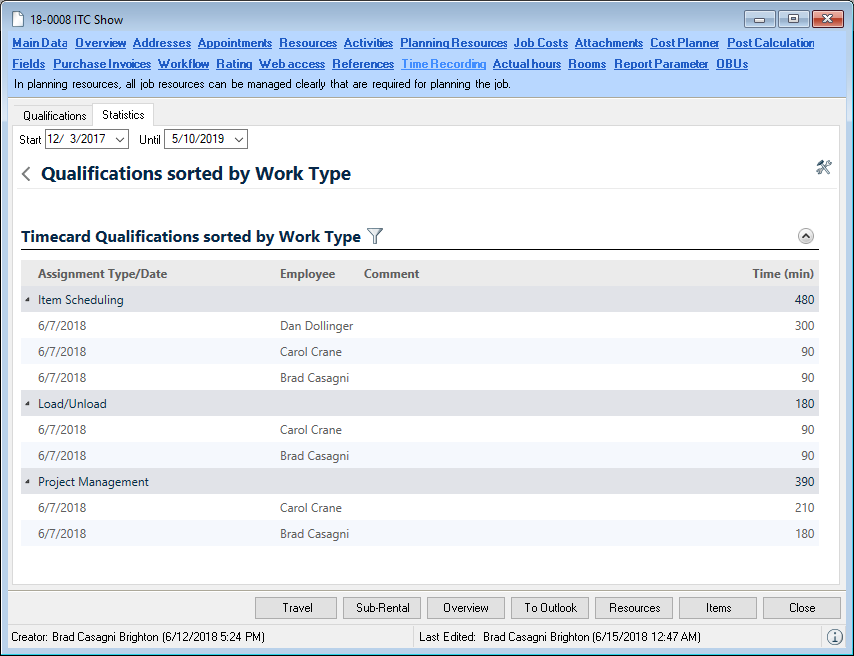Collapse the Item Scheduling group
The width and height of the screenshot is (854, 656).
27,300
